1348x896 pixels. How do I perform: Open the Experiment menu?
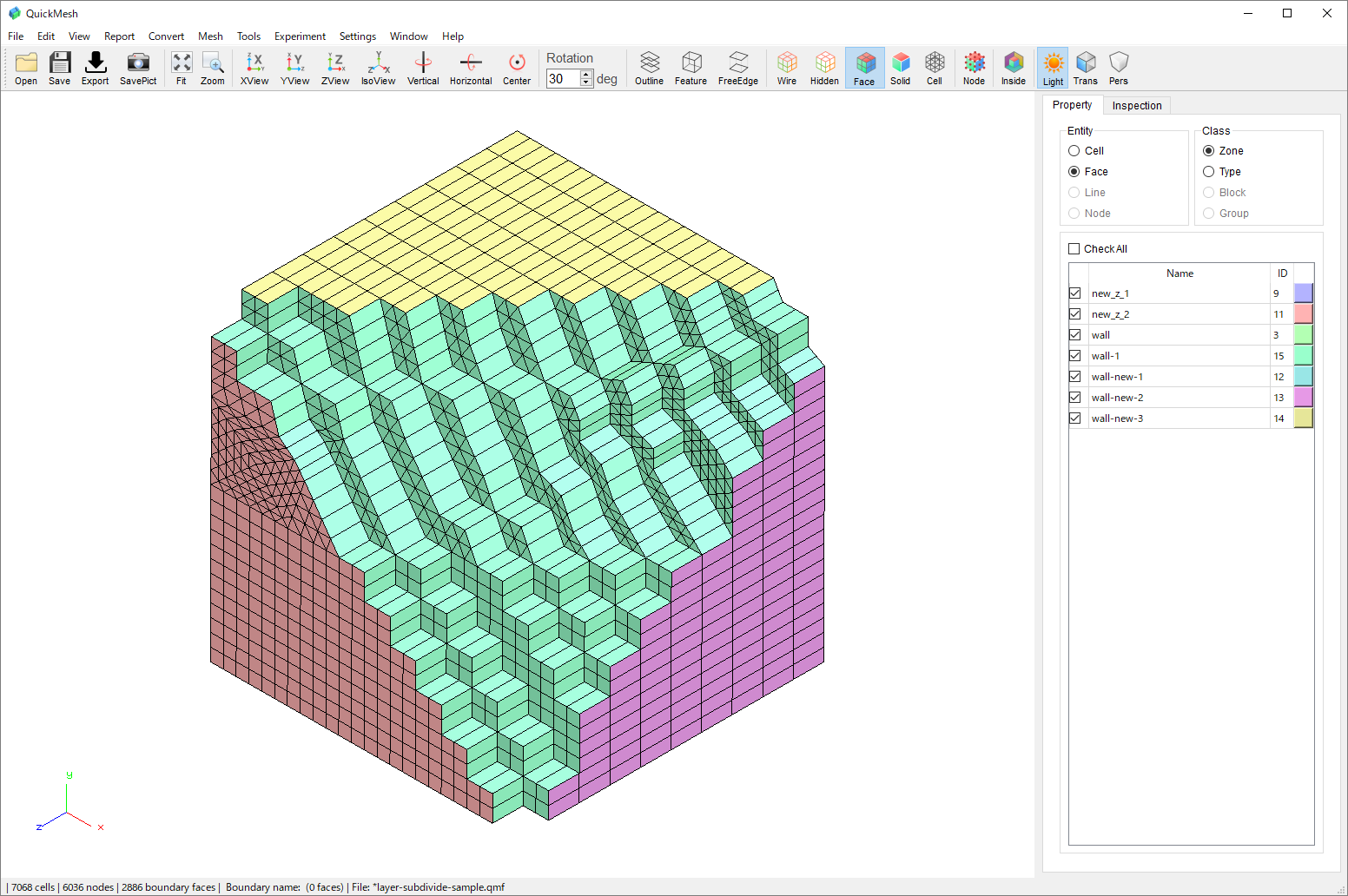click(x=300, y=36)
